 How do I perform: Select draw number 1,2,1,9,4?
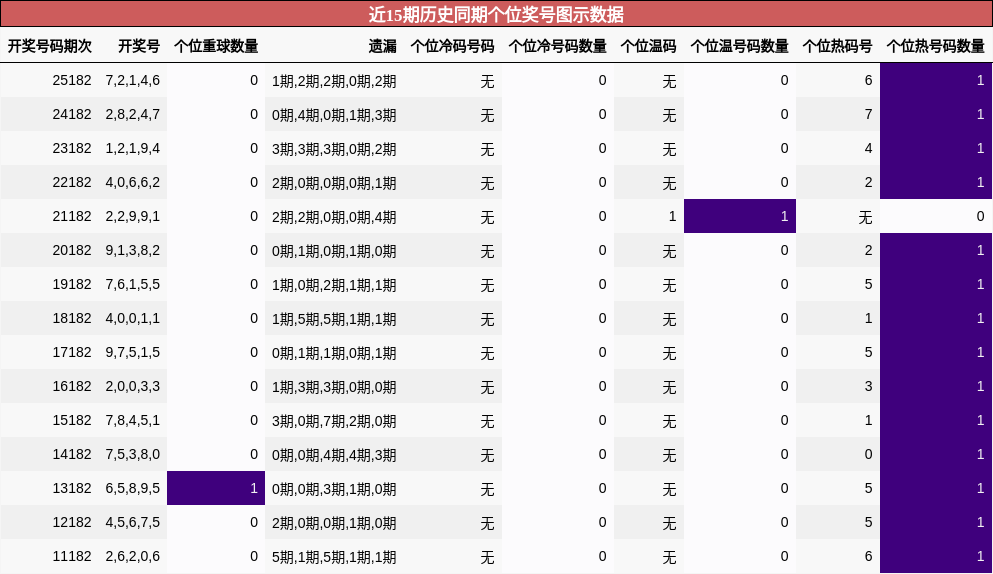(x=132, y=148)
